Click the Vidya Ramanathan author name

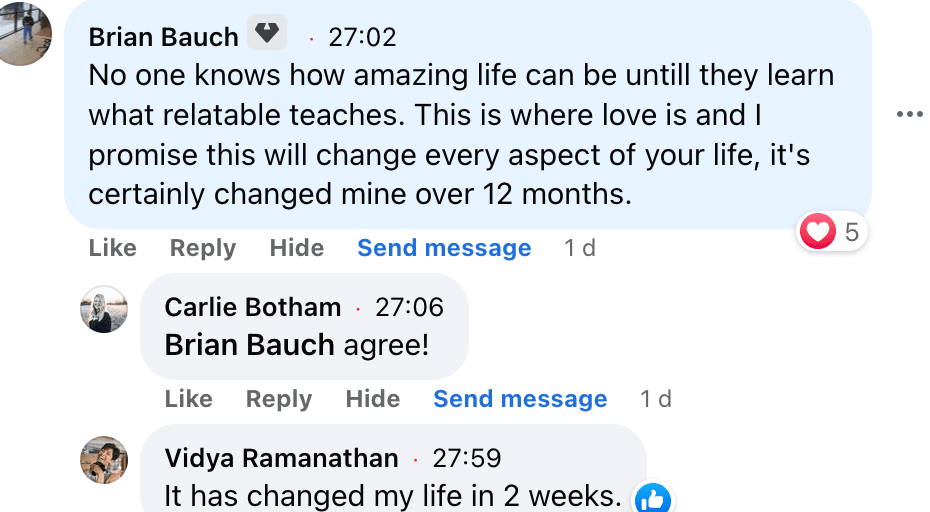pos(281,459)
